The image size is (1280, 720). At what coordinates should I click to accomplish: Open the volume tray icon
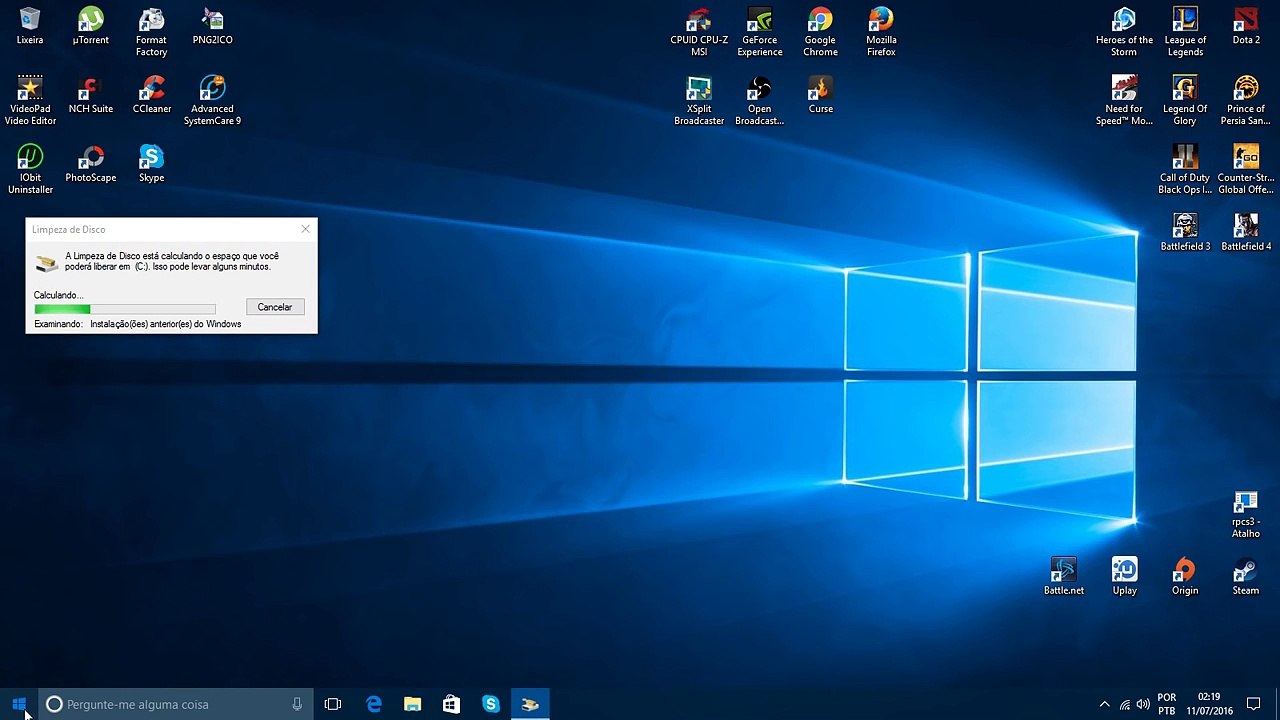[x=1143, y=704]
